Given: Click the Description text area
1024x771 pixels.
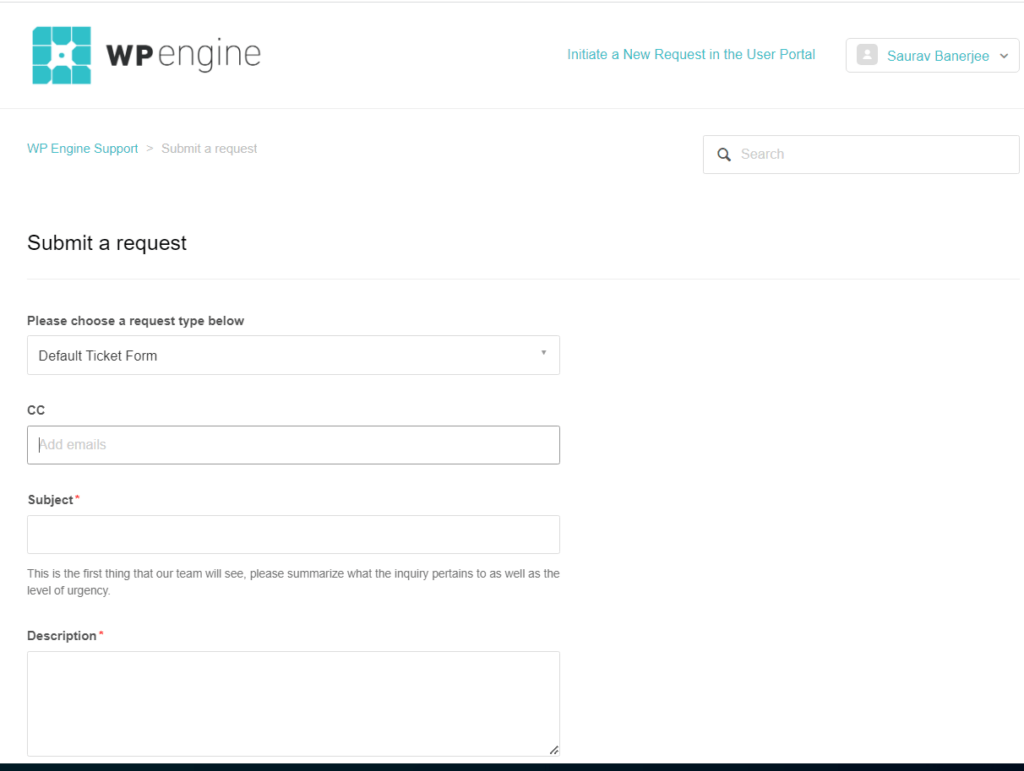Looking at the screenshot, I should [x=293, y=700].
